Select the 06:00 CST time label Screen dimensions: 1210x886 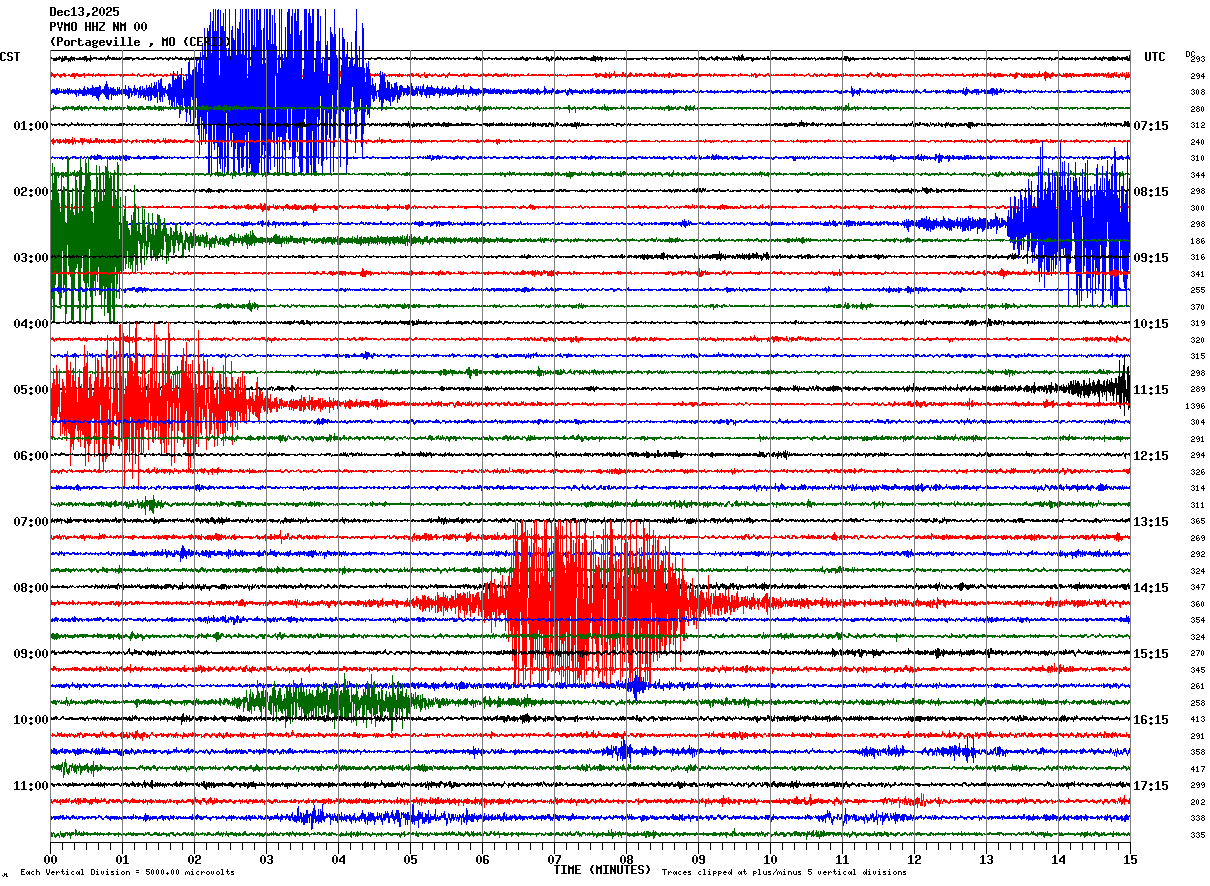tap(31, 456)
